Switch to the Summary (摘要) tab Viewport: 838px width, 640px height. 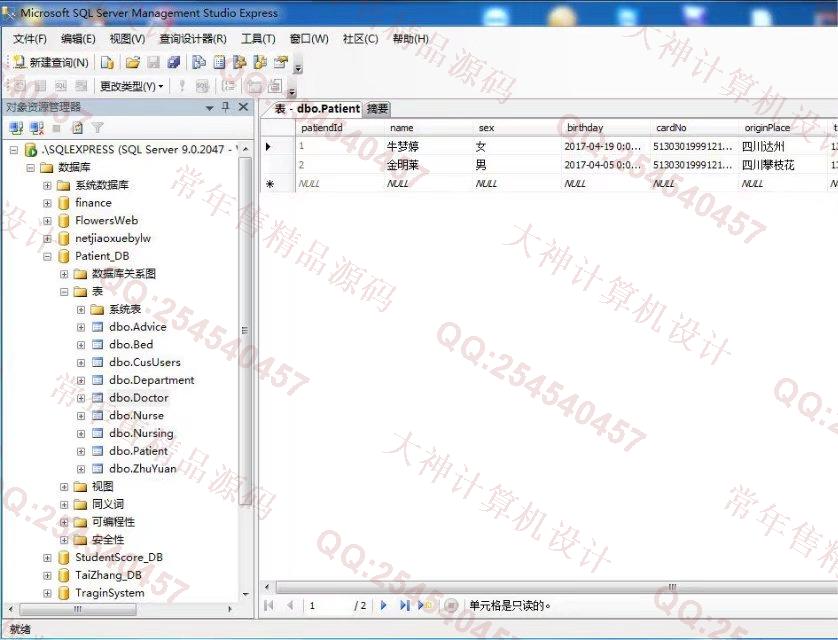pyautogui.click(x=377, y=109)
